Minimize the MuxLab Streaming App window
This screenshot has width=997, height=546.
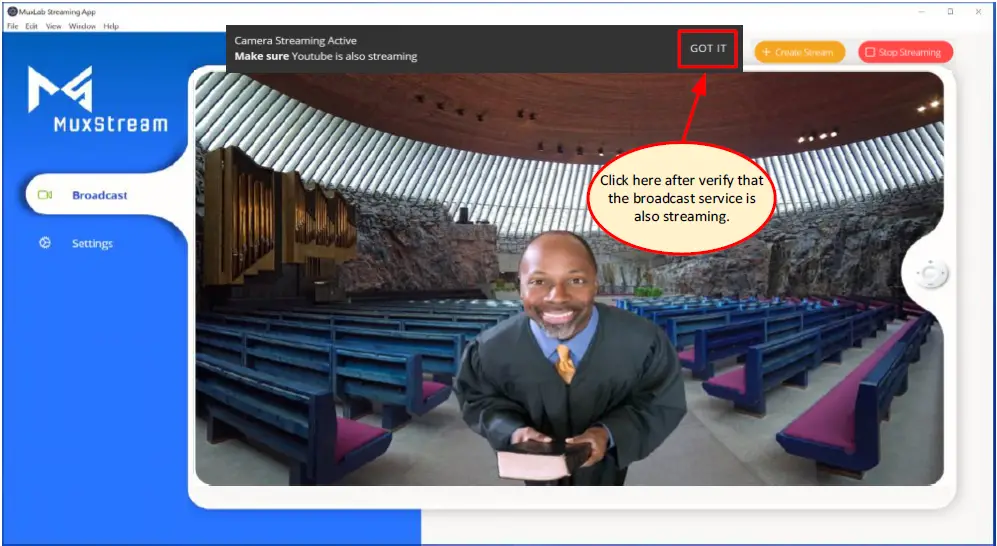coord(922,11)
